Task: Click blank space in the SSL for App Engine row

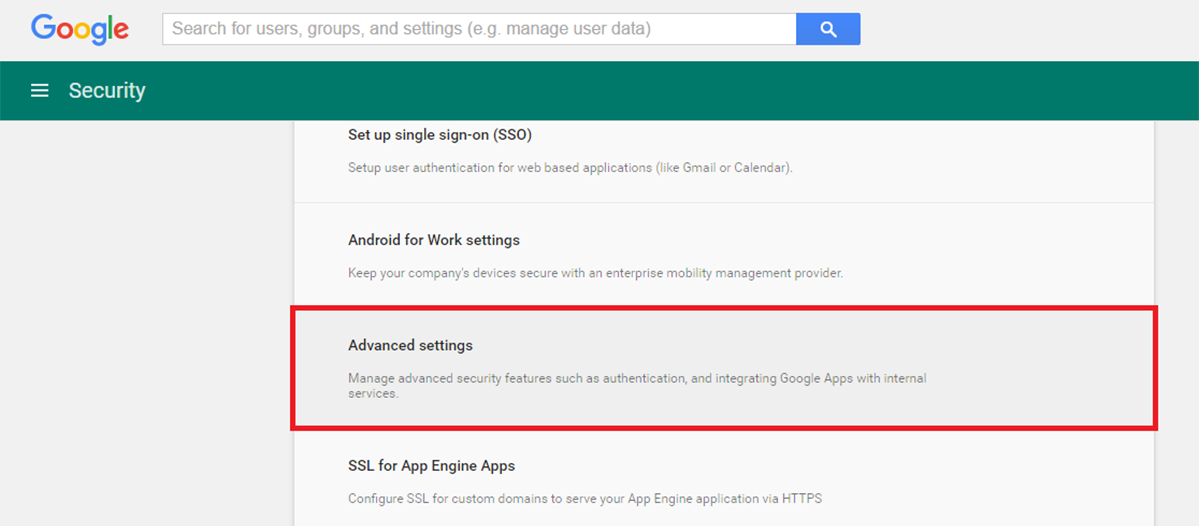Action: tap(1000, 482)
